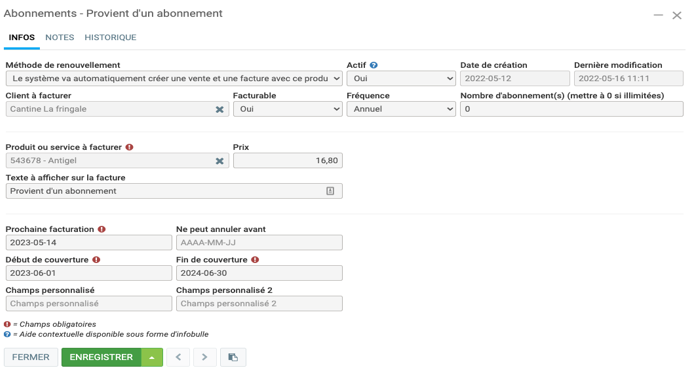Click the Ne peut annuler avant field
692x373 pixels.
tap(259, 243)
